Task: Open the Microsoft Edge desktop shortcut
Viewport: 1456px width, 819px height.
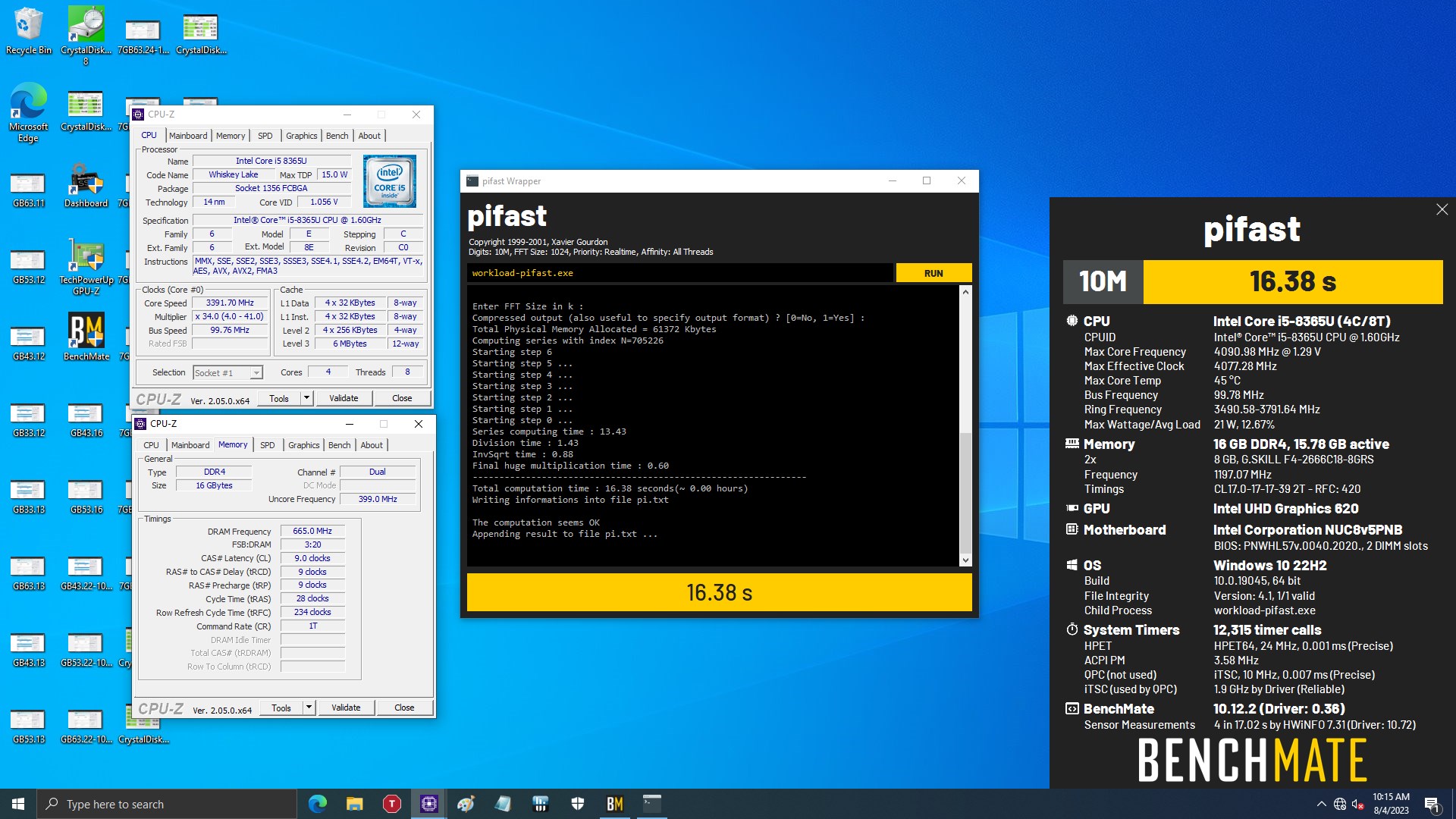Action: [x=28, y=111]
